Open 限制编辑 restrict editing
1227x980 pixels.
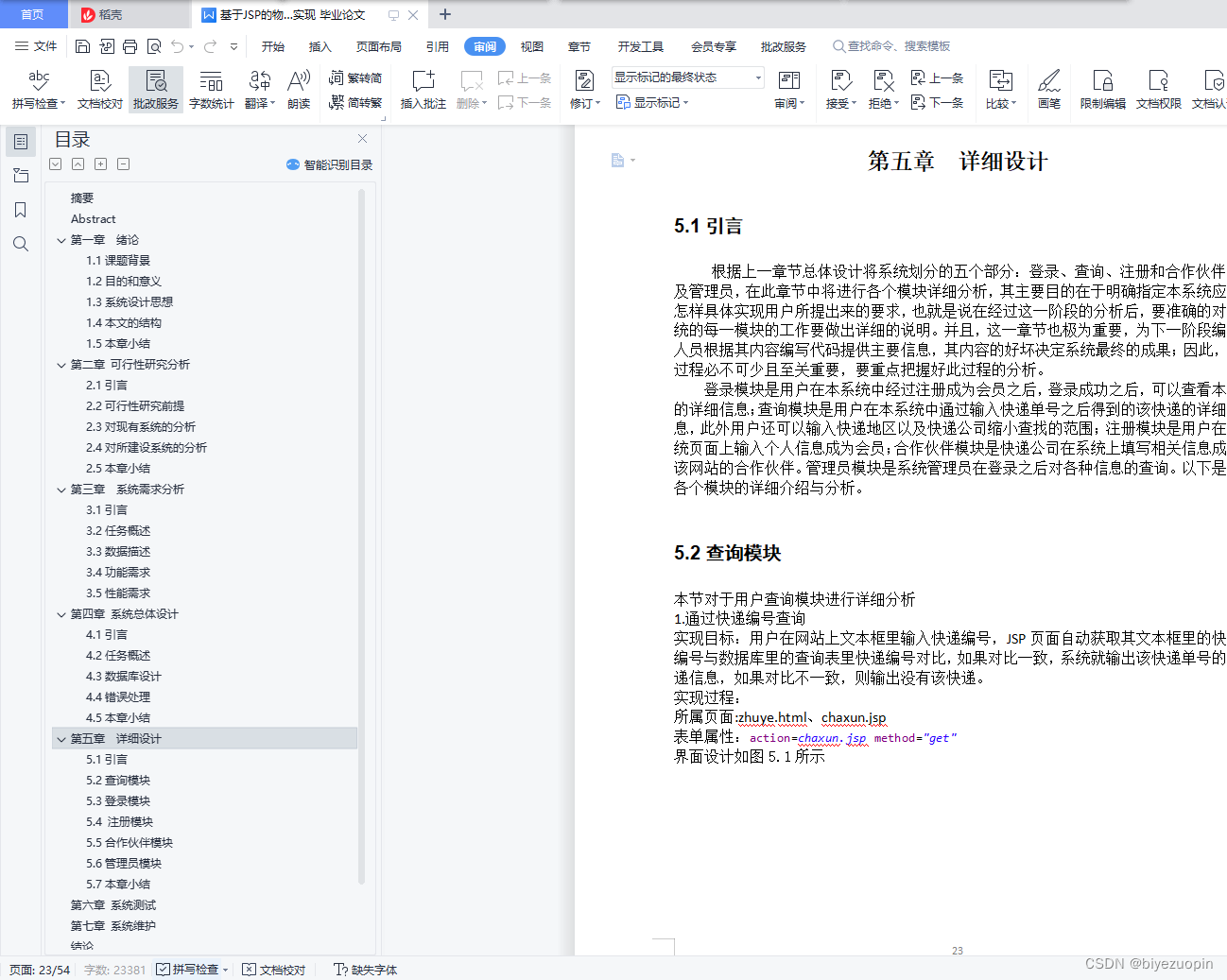(1102, 90)
